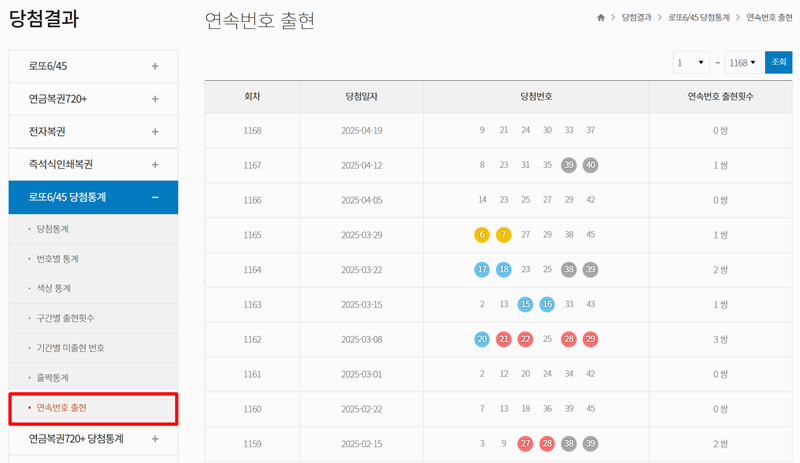Click gray ball 39 in round 1159
800x463 pixels.
click(590, 444)
